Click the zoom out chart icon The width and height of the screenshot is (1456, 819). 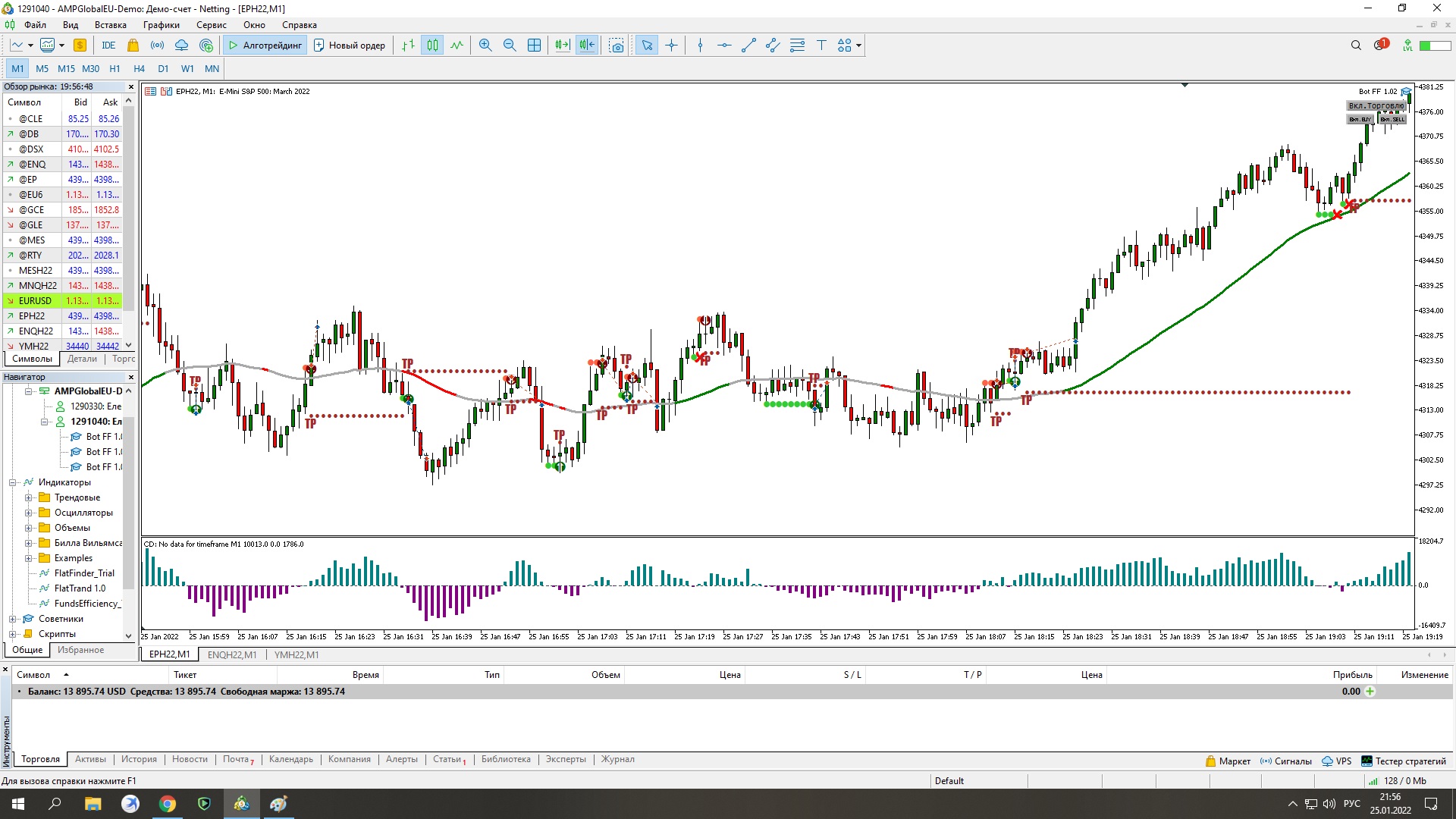click(x=510, y=45)
